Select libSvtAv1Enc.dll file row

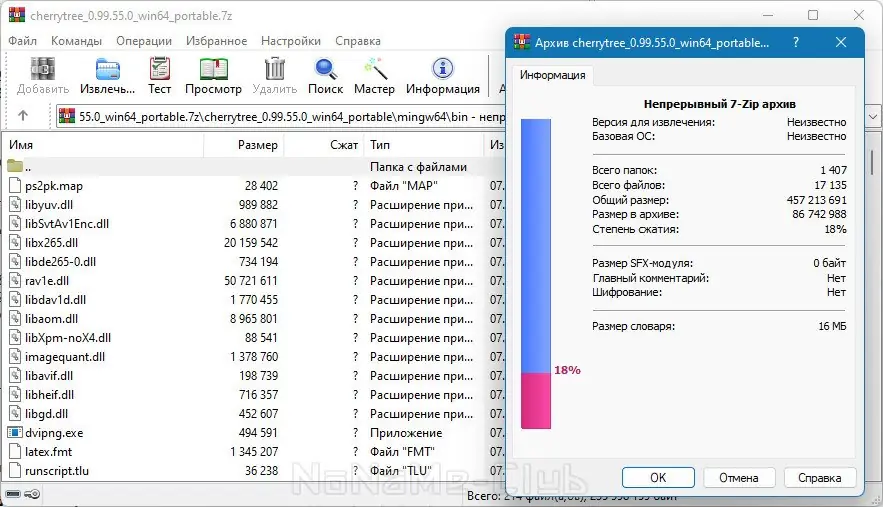tap(253, 224)
